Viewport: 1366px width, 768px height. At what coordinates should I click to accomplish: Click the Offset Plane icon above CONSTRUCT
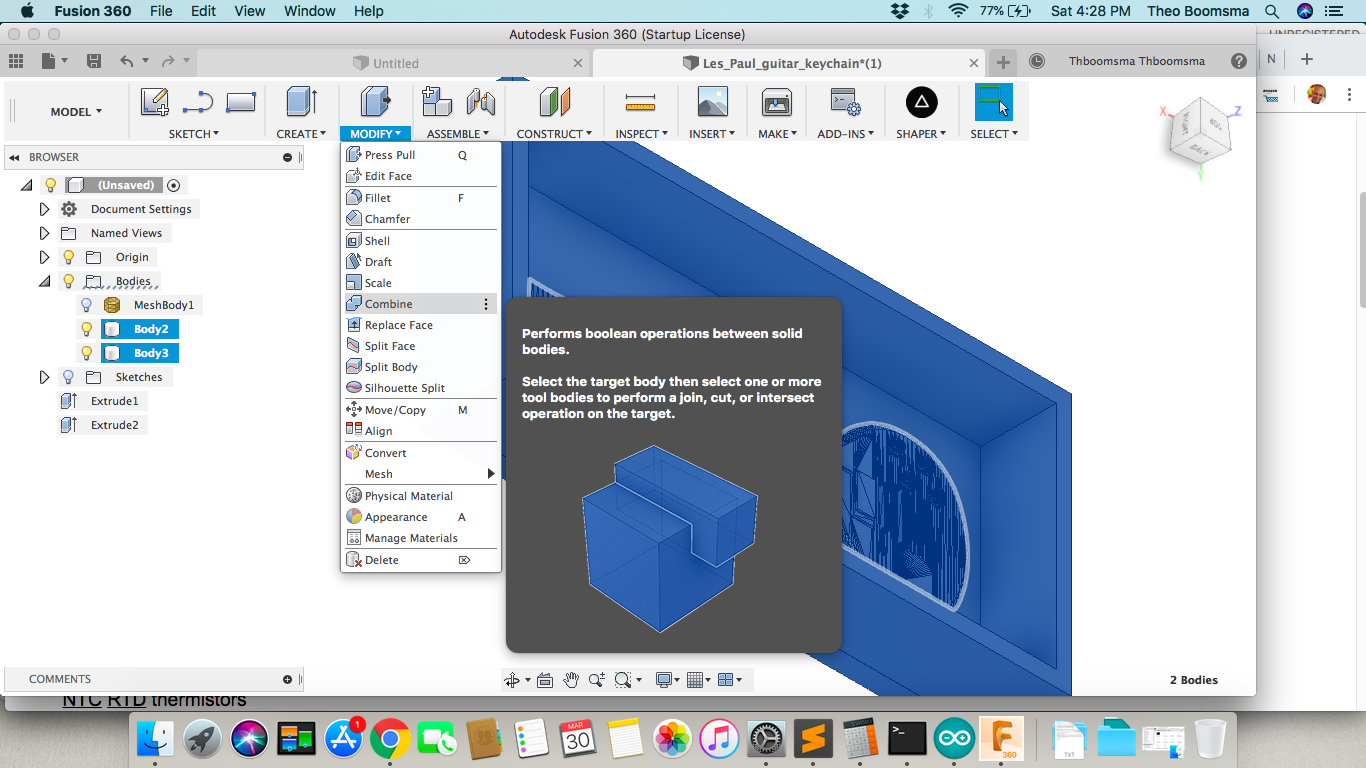click(x=554, y=101)
